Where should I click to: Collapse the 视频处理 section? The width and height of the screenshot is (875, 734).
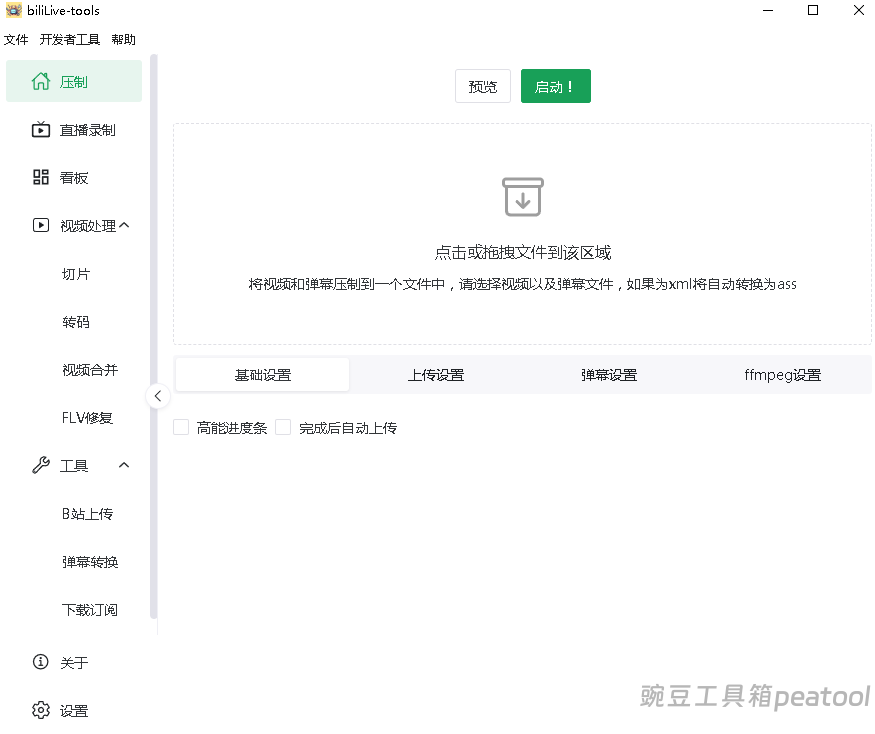tap(124, 225)
